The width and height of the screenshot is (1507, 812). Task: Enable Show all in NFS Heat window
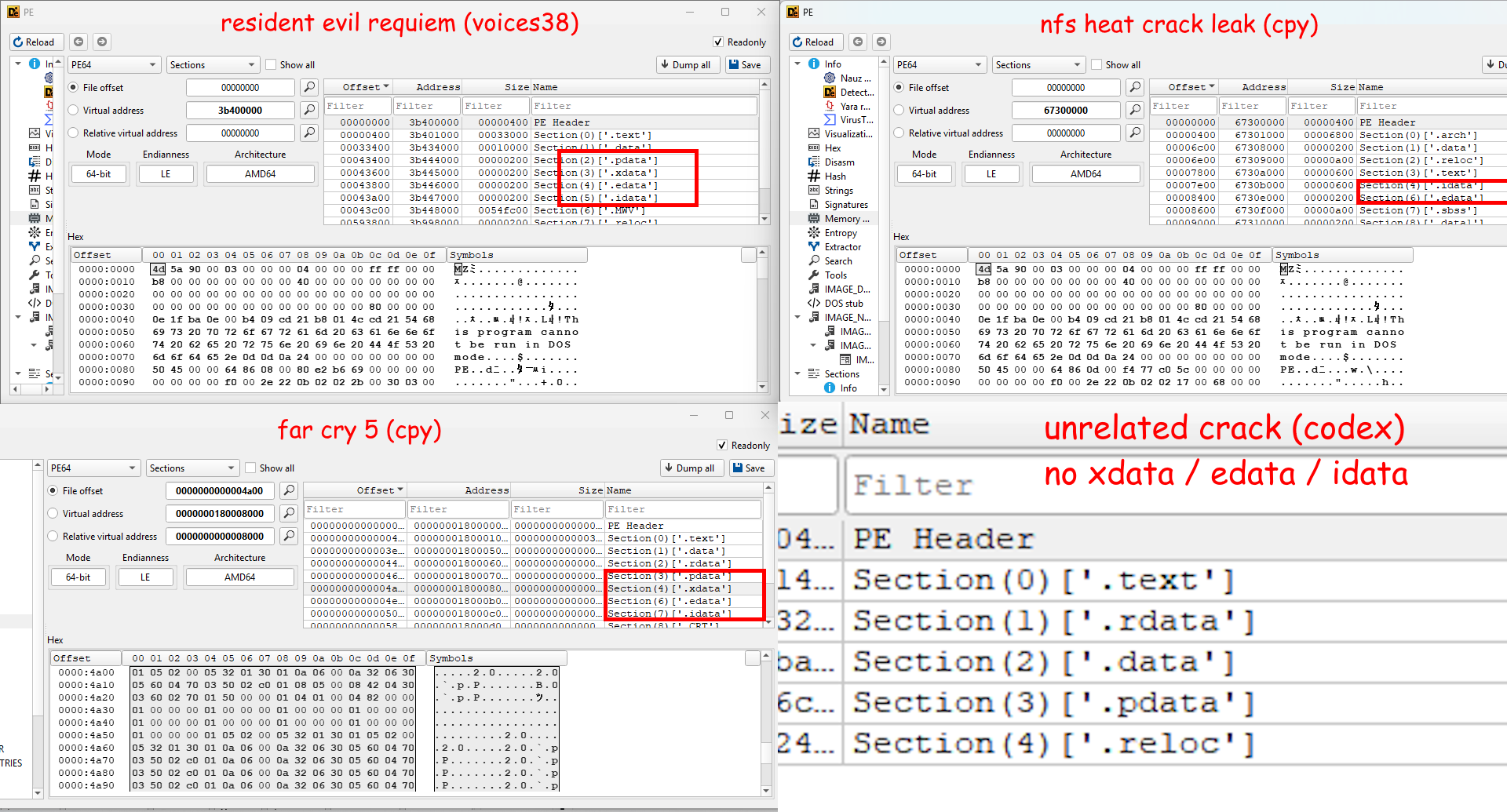[x=1096, y=65]
